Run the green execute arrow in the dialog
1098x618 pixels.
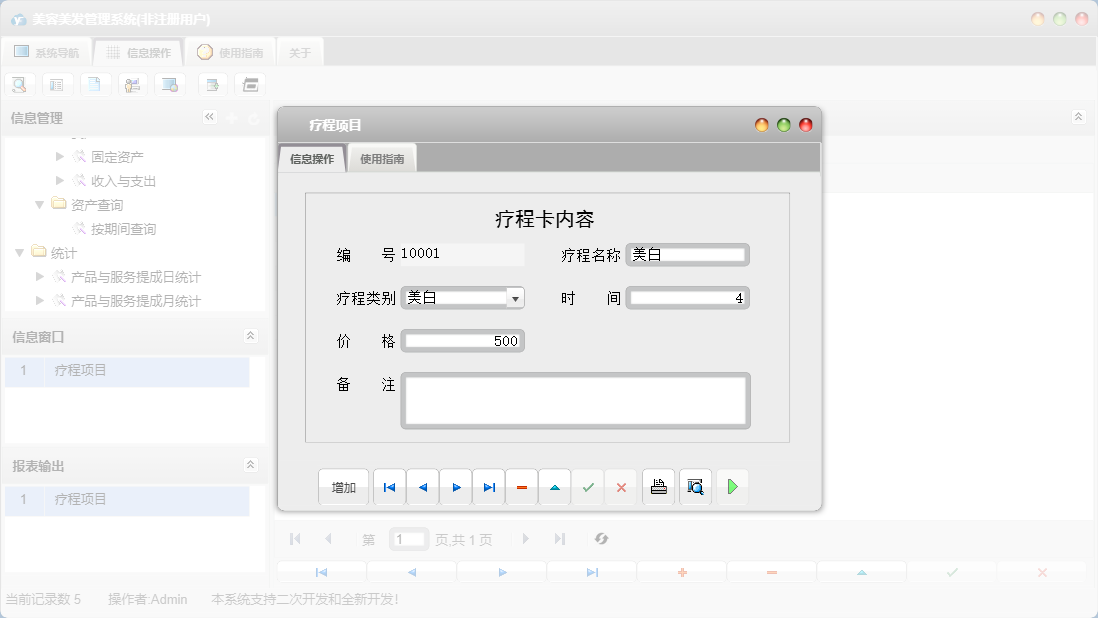[x=732, y=487]
